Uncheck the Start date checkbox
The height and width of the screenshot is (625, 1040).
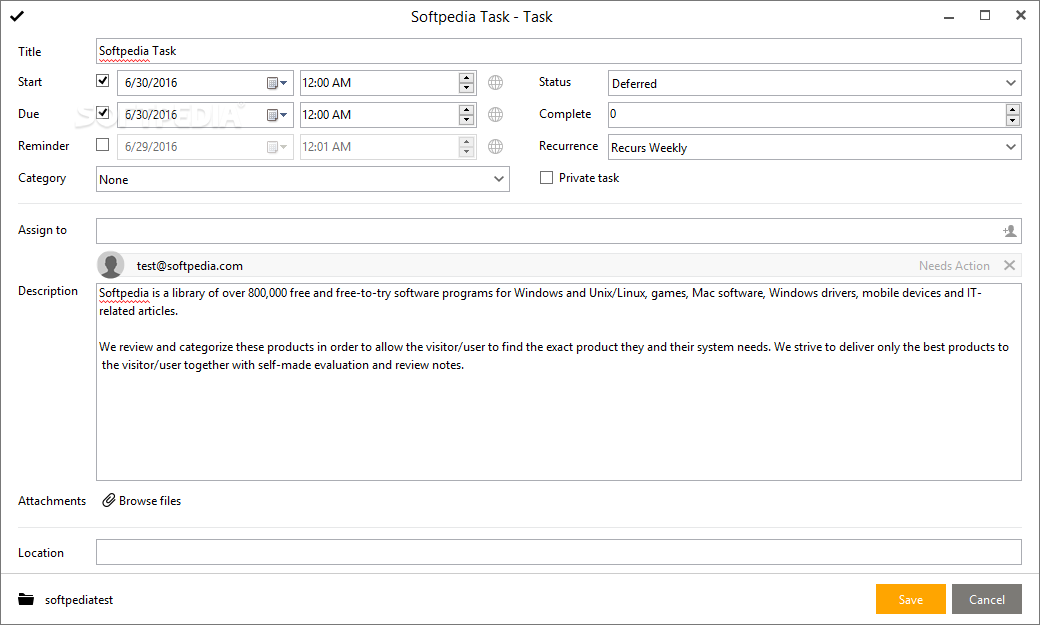coord(102,80)
